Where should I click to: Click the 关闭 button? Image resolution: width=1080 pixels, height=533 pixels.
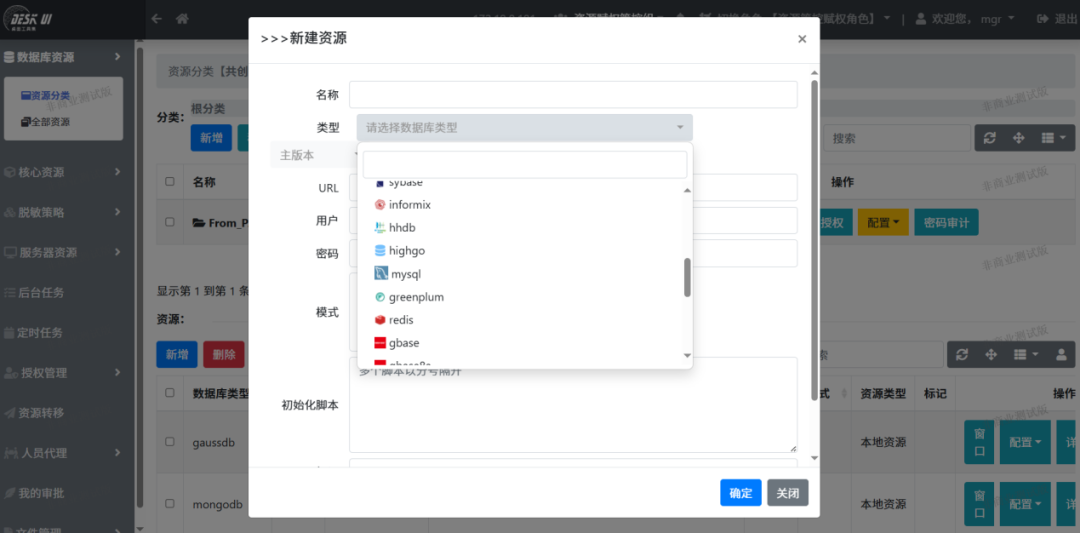(788, 493)
